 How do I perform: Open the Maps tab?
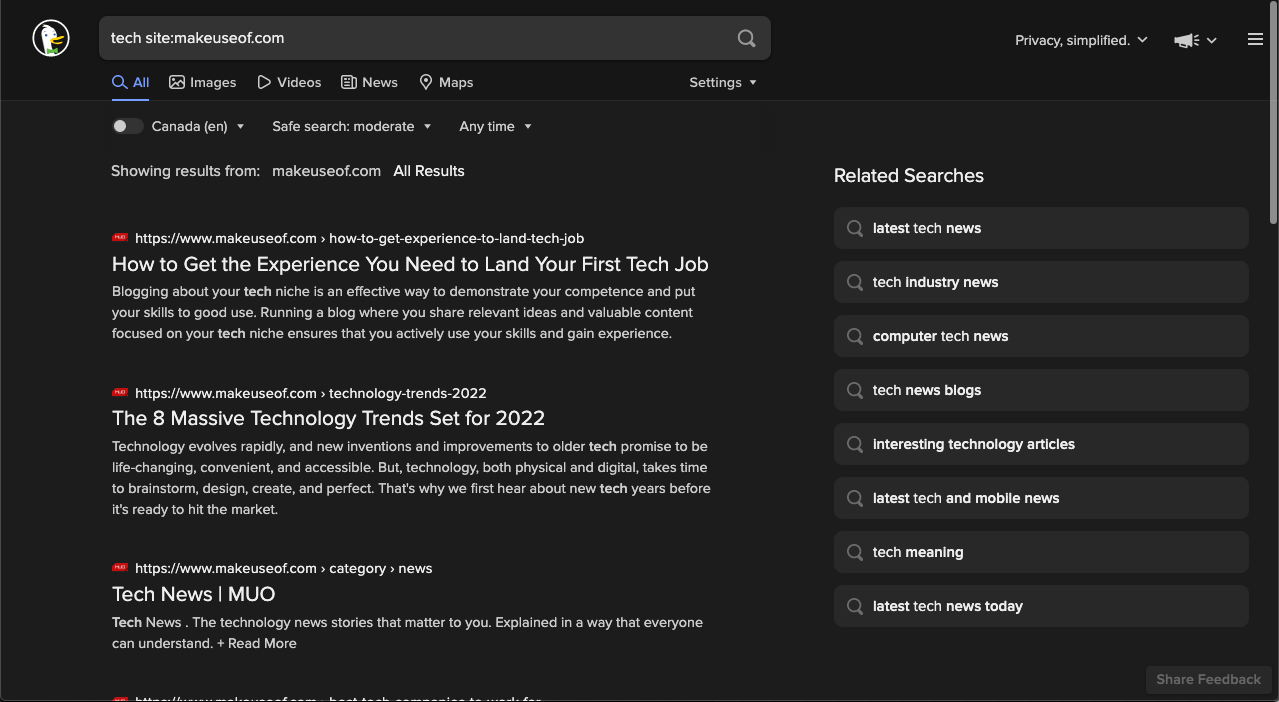click(446, 82)
